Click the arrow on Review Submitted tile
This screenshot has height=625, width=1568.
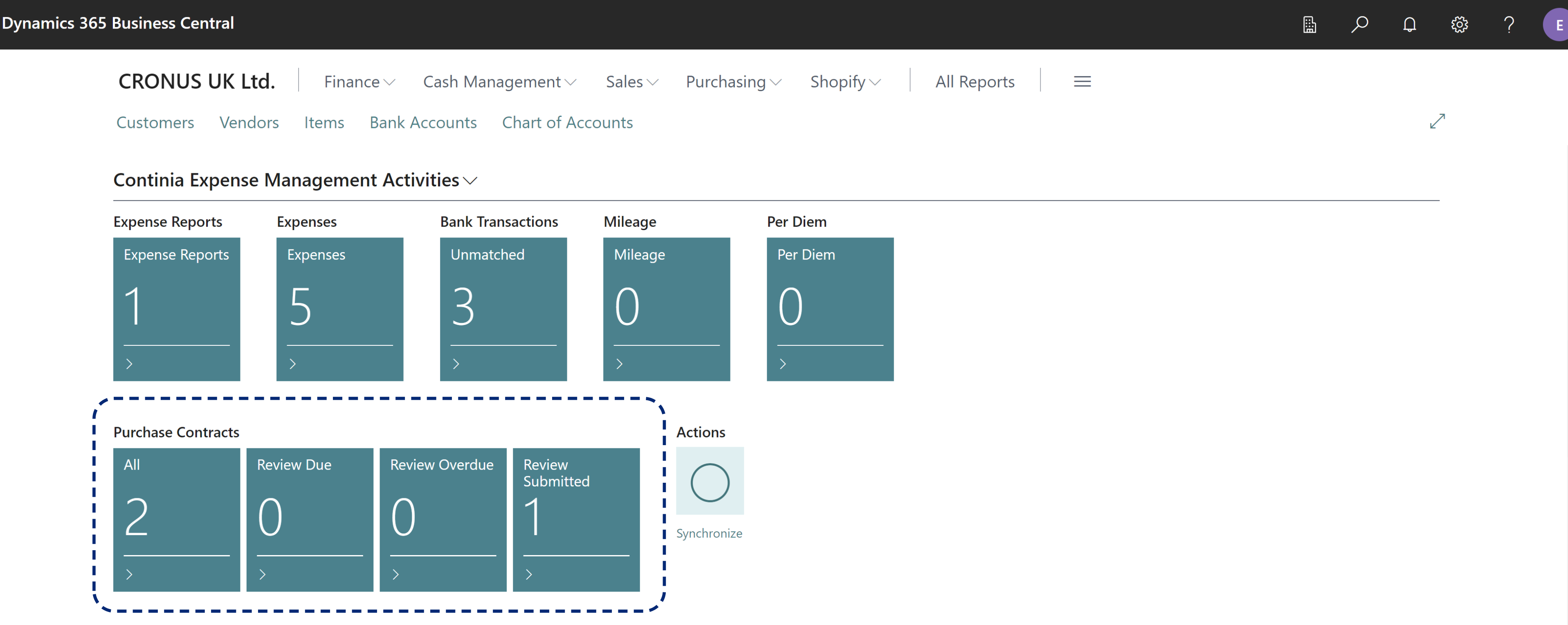pos(529,574)
